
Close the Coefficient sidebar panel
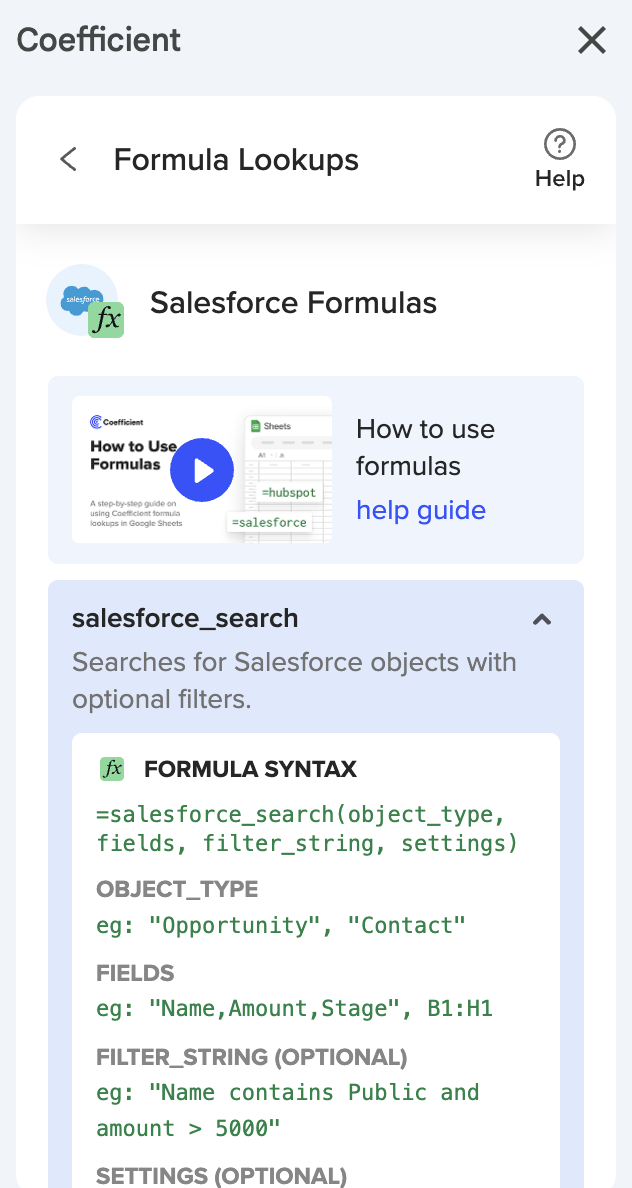(592, 40)
